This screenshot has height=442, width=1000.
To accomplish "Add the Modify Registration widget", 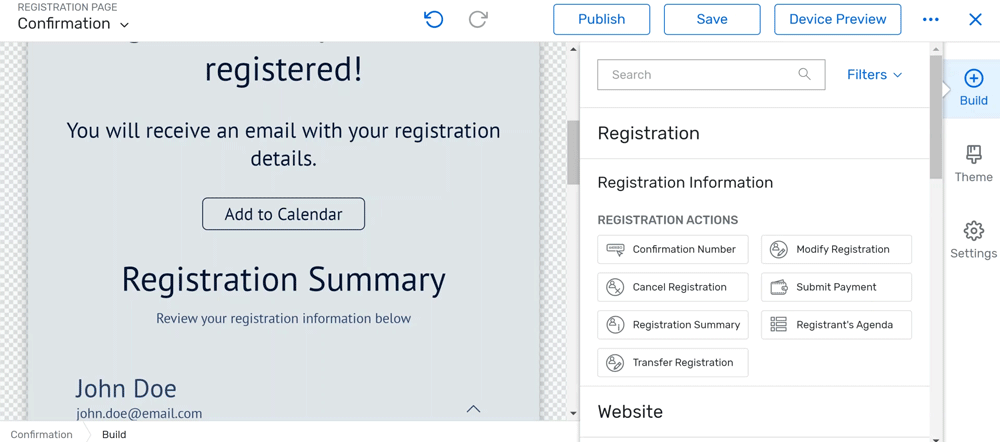I will pyautogui.click(x=836, y=250).
